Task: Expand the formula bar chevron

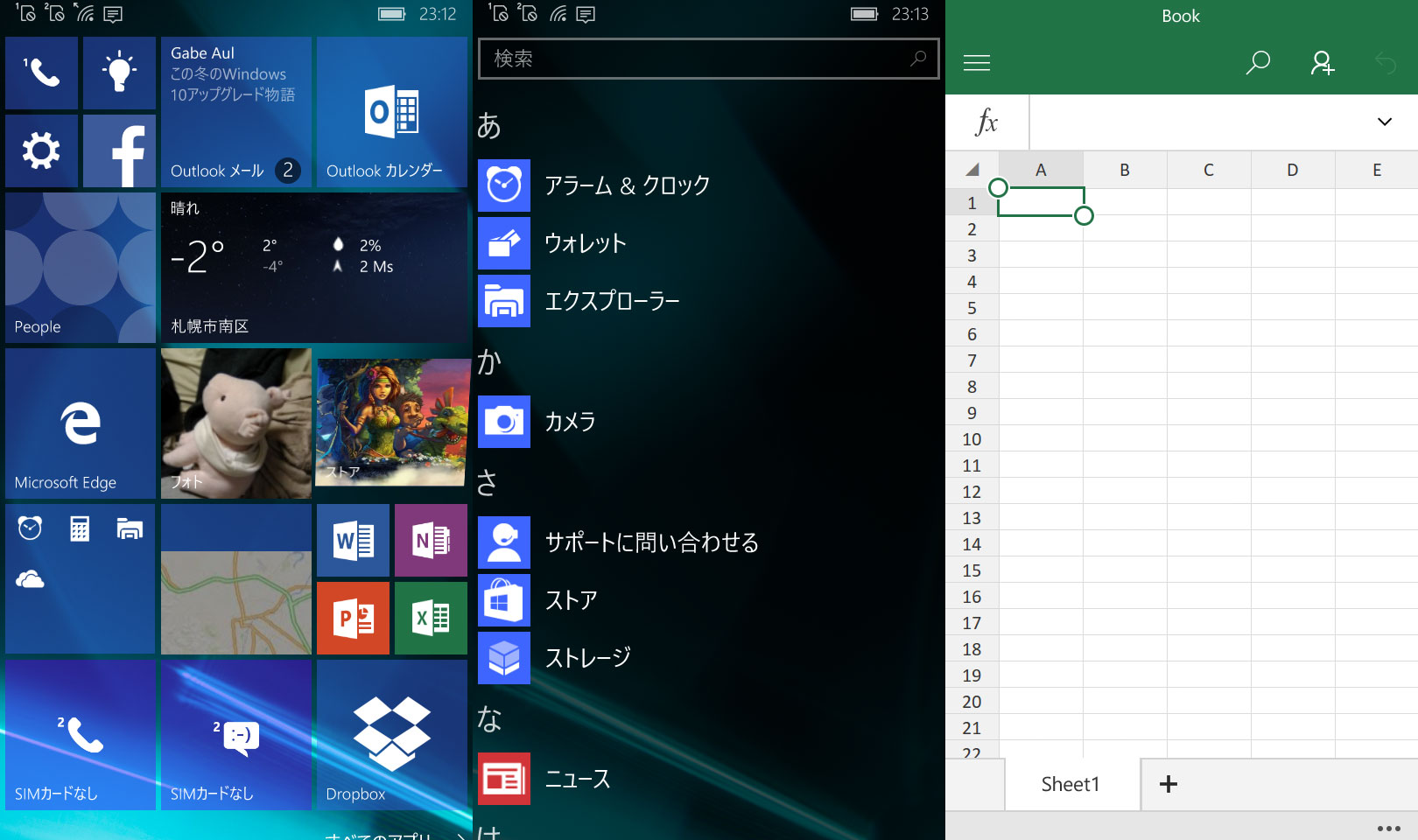Action: [x=1385, y=122]
